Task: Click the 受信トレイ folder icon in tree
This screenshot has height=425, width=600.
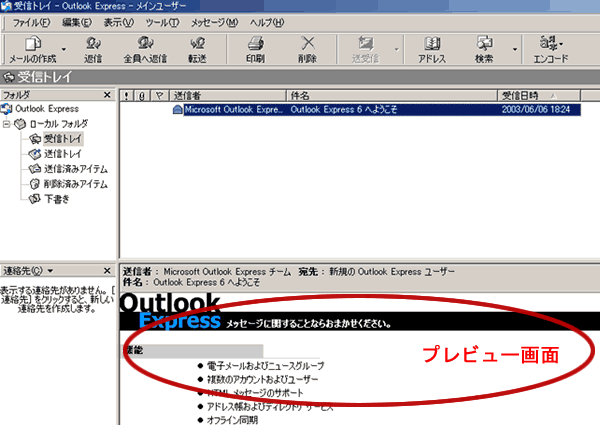Action: click(35, 138)
